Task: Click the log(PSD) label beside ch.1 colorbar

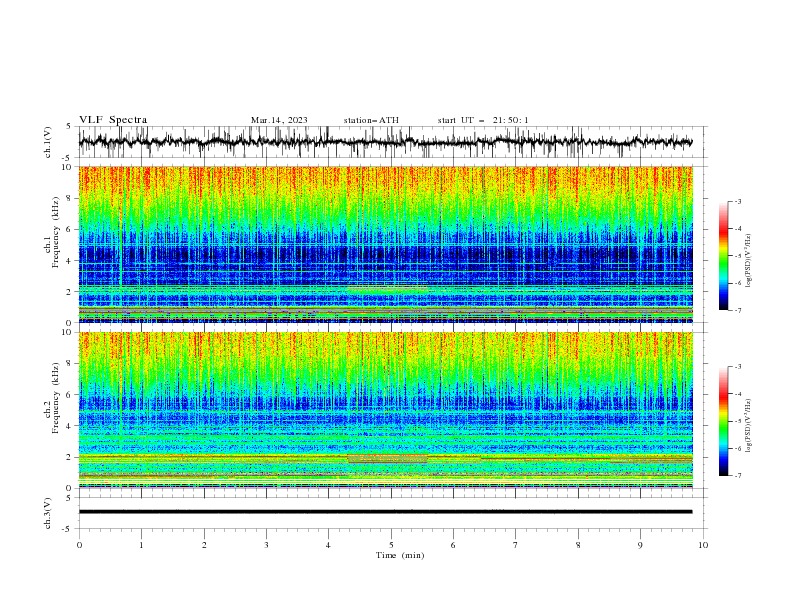Action: 749,261
